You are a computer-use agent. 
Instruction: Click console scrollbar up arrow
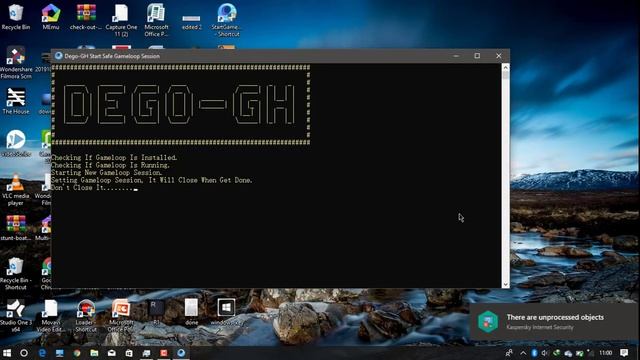[506, 67]
